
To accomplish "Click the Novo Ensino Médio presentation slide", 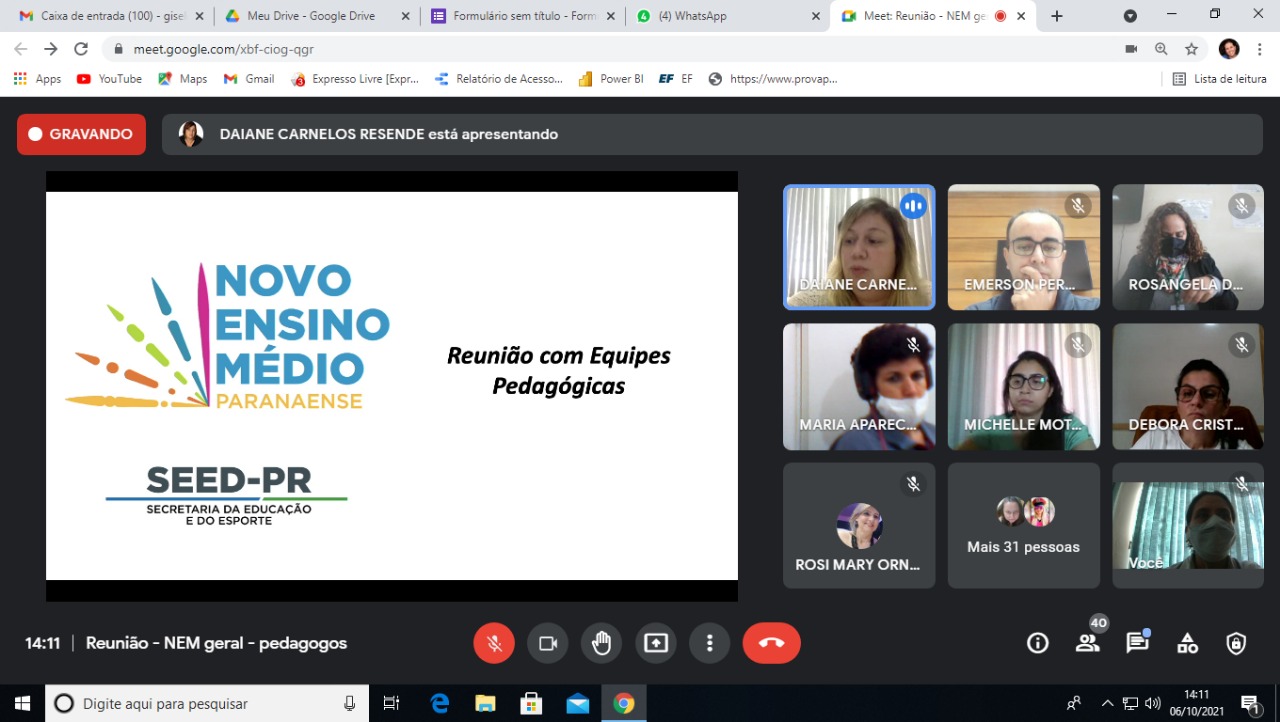I will pyautogui.click(x=392, y=386).
